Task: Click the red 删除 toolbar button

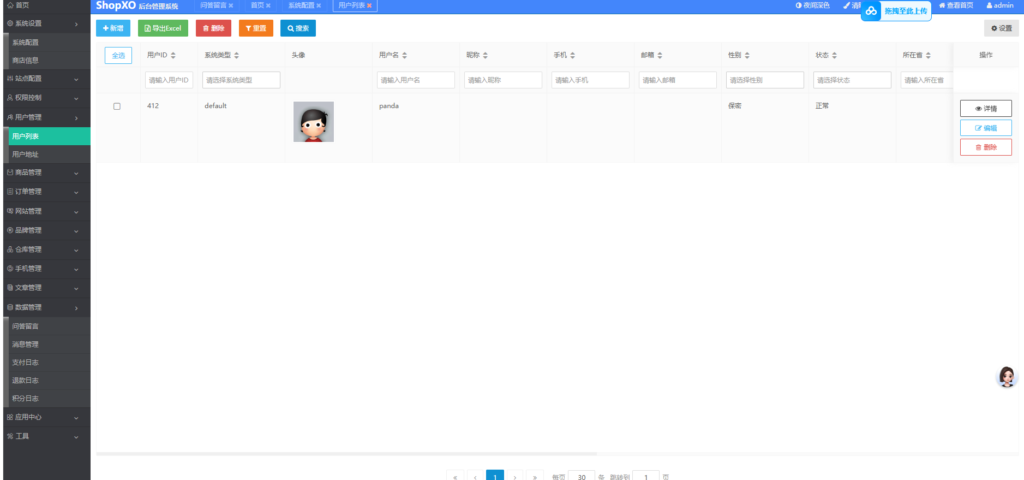Action: [214, 28]
